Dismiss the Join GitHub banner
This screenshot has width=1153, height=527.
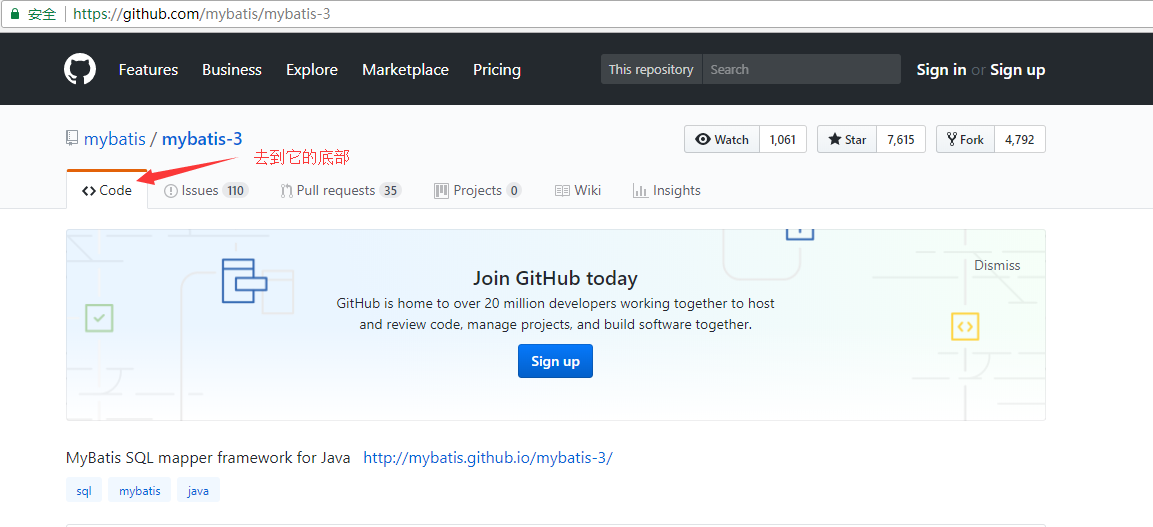click(997, 265)
